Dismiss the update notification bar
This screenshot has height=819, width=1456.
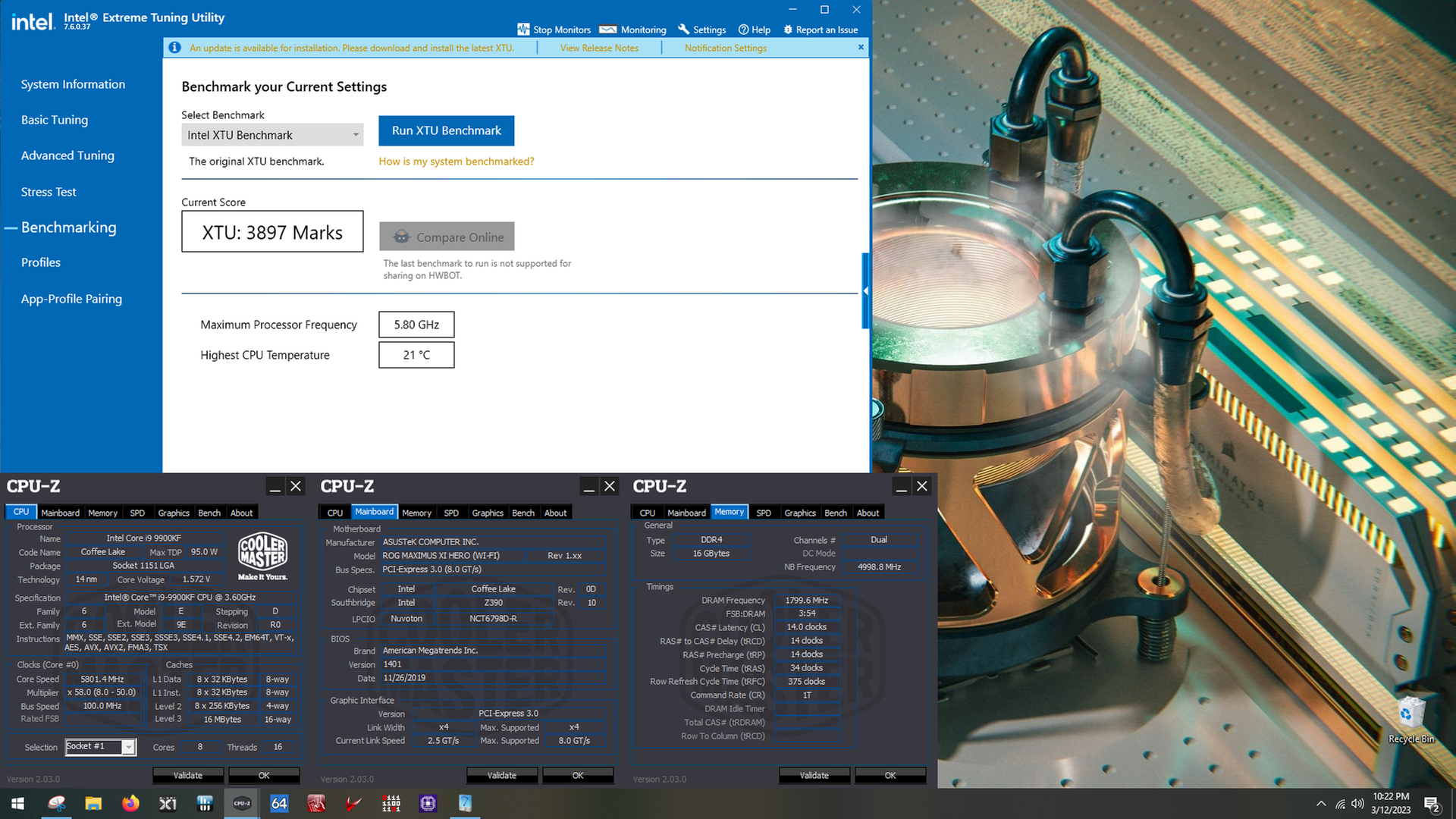click(x=861, y=47)
